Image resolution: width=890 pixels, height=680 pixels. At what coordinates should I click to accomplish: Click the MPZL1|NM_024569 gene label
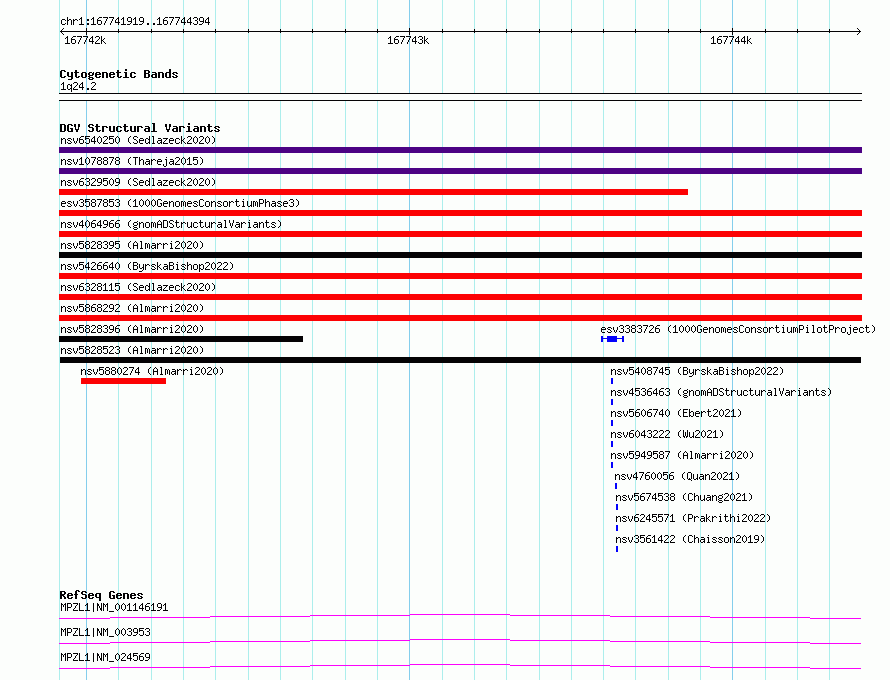pos(105,657)
